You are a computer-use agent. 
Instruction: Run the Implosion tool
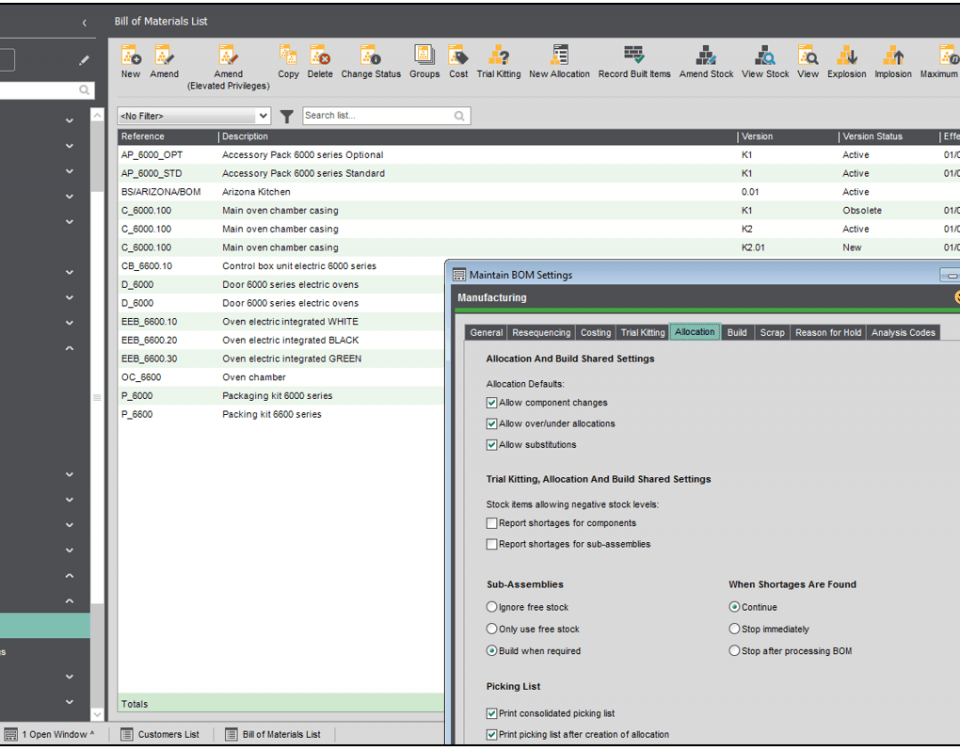point(893,56)
